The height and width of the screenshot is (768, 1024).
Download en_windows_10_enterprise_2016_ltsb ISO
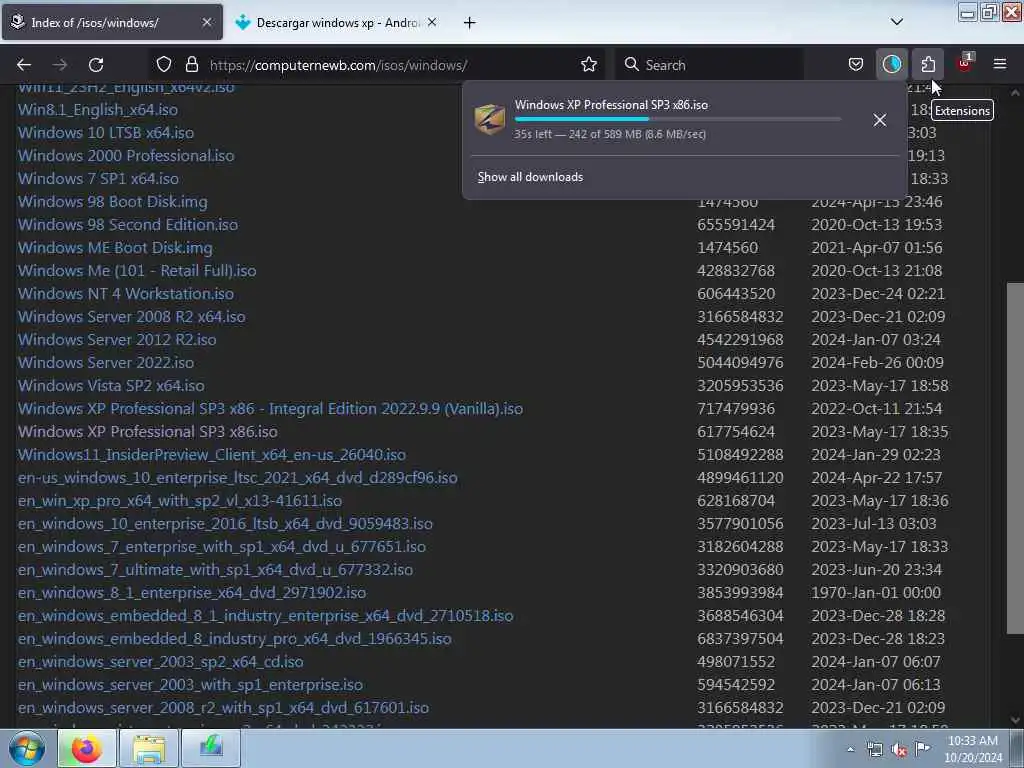(x=225, y=524)
